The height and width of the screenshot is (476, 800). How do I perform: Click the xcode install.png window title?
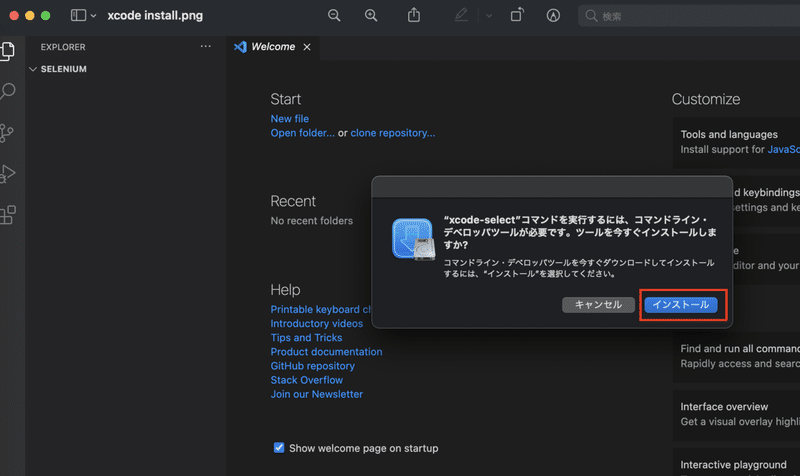click(155, 15)
